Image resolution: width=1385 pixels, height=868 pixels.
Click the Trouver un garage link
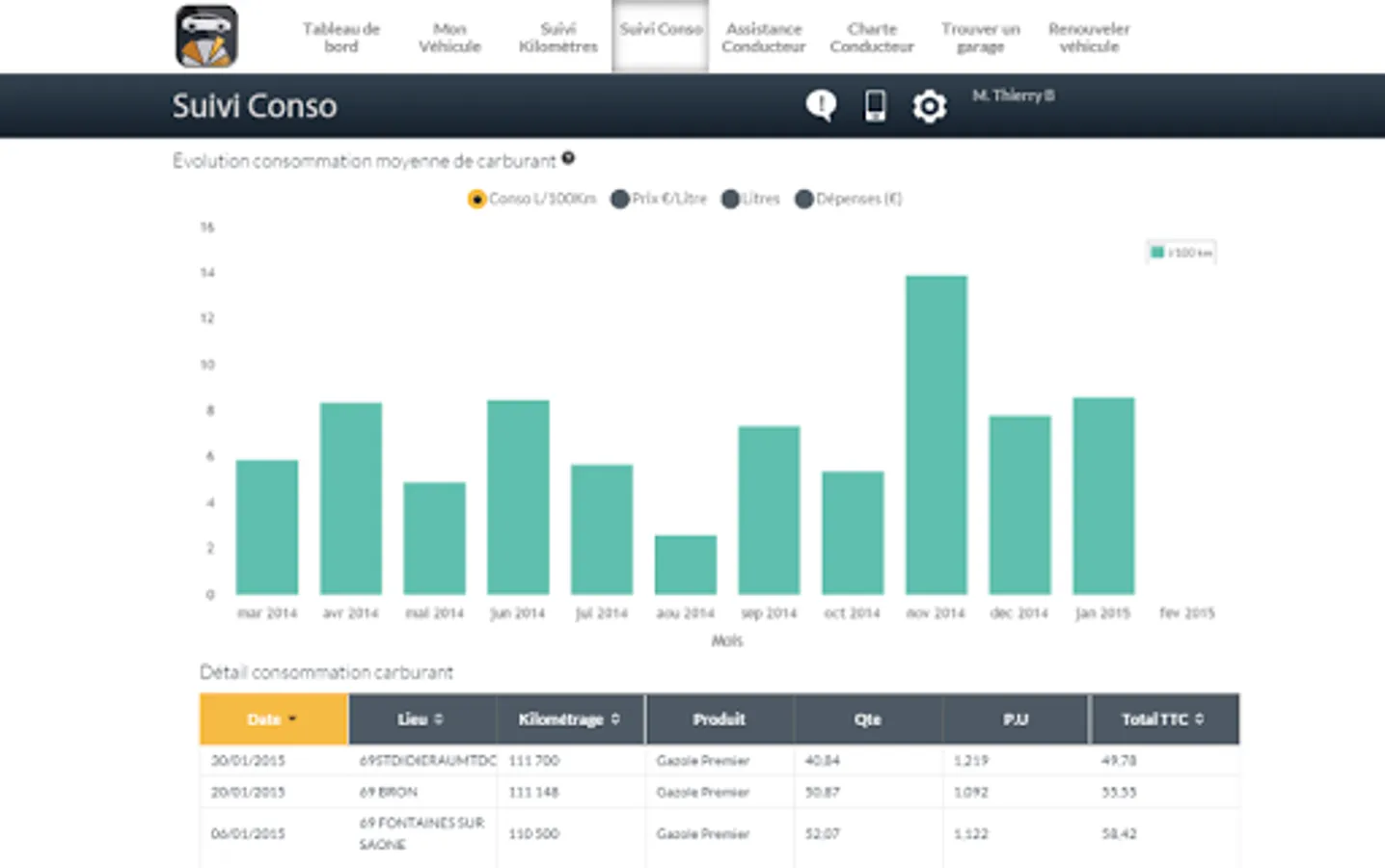click(x=980, y=38)
